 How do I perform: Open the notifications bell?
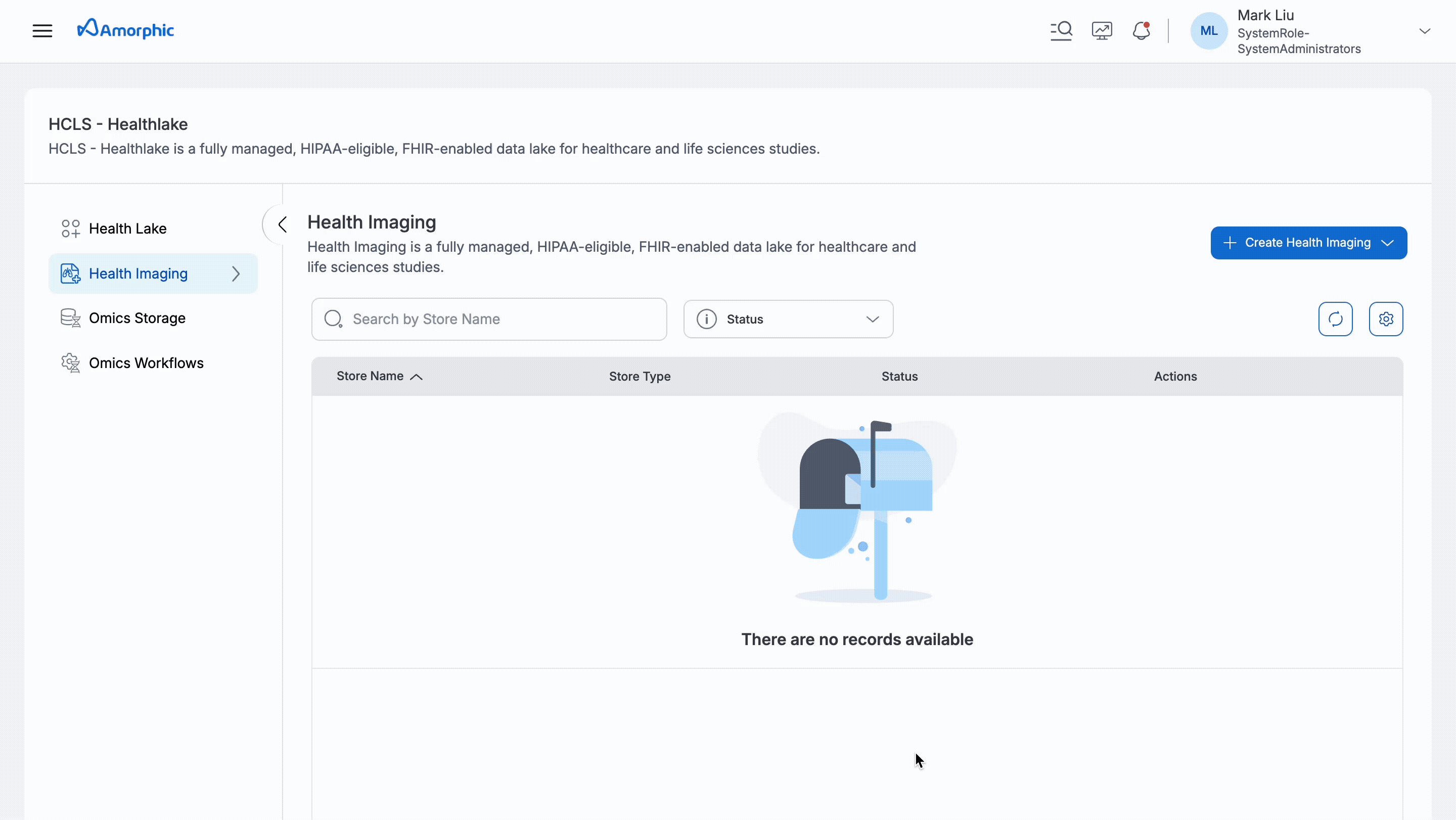pyautogui.click(x=1141, y=30)
